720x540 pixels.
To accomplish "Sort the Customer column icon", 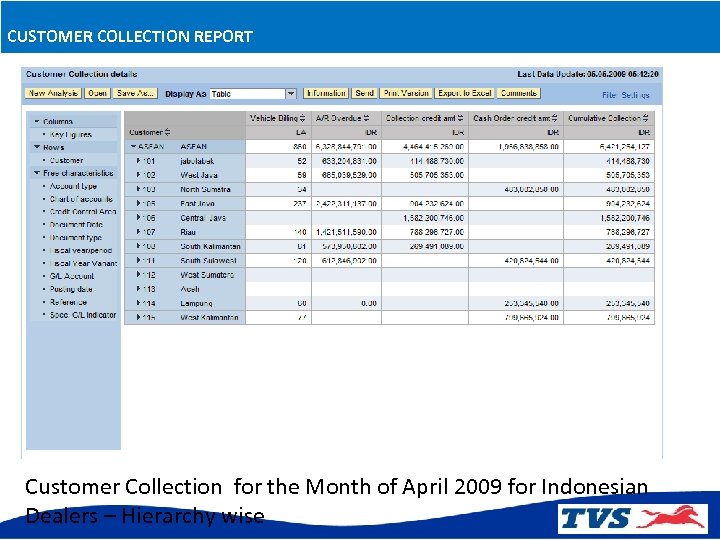I will (168, 133).
